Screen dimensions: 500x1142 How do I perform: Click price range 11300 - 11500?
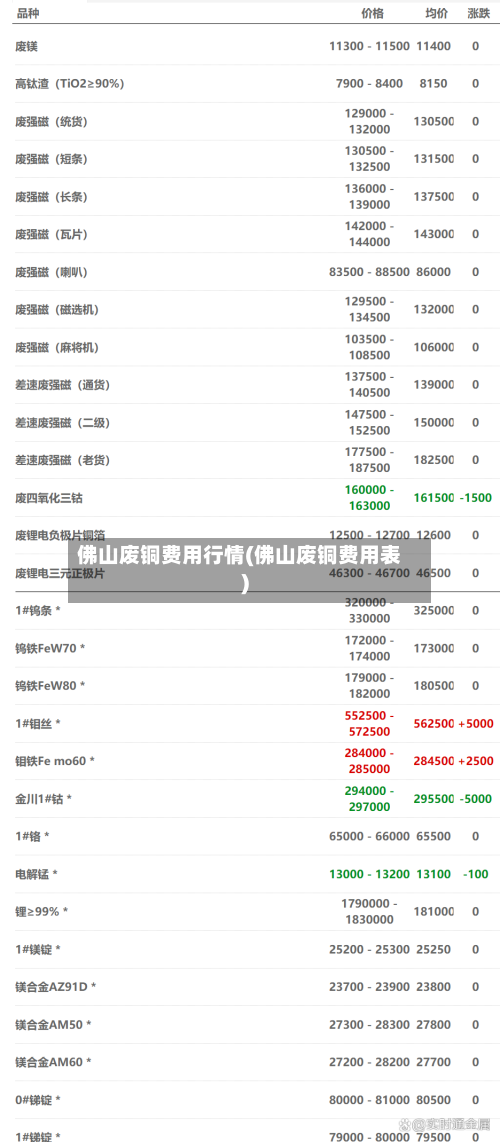(x=369, y=46)
